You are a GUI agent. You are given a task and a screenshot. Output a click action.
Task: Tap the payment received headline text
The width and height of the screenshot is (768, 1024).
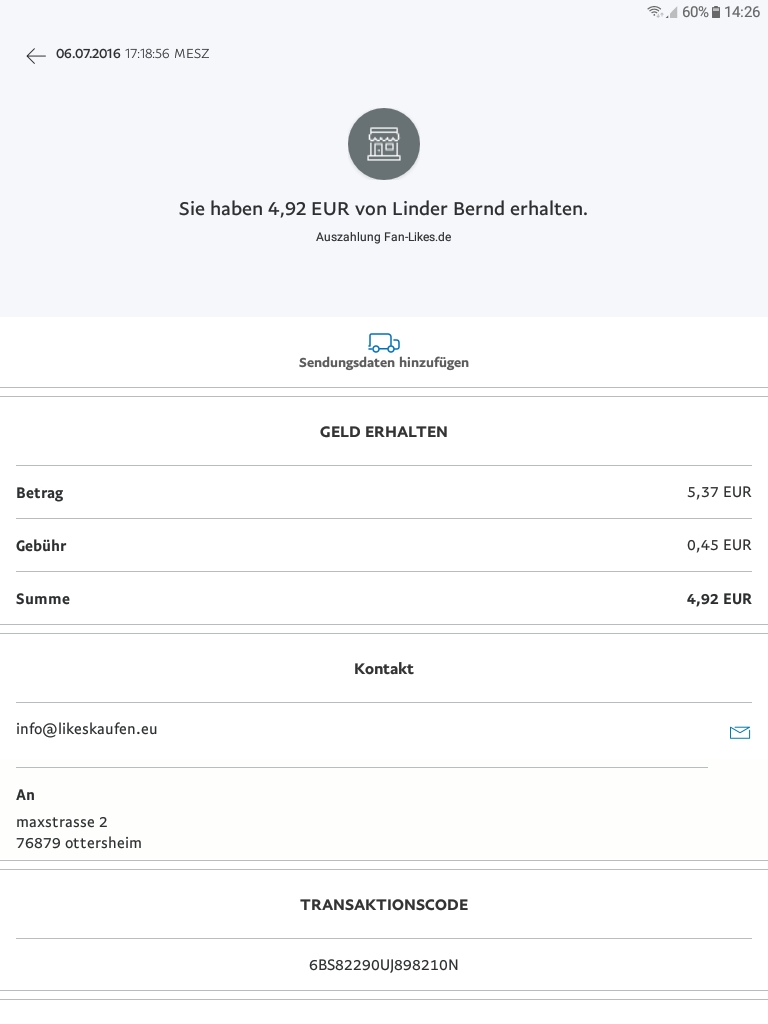point(384,209)
